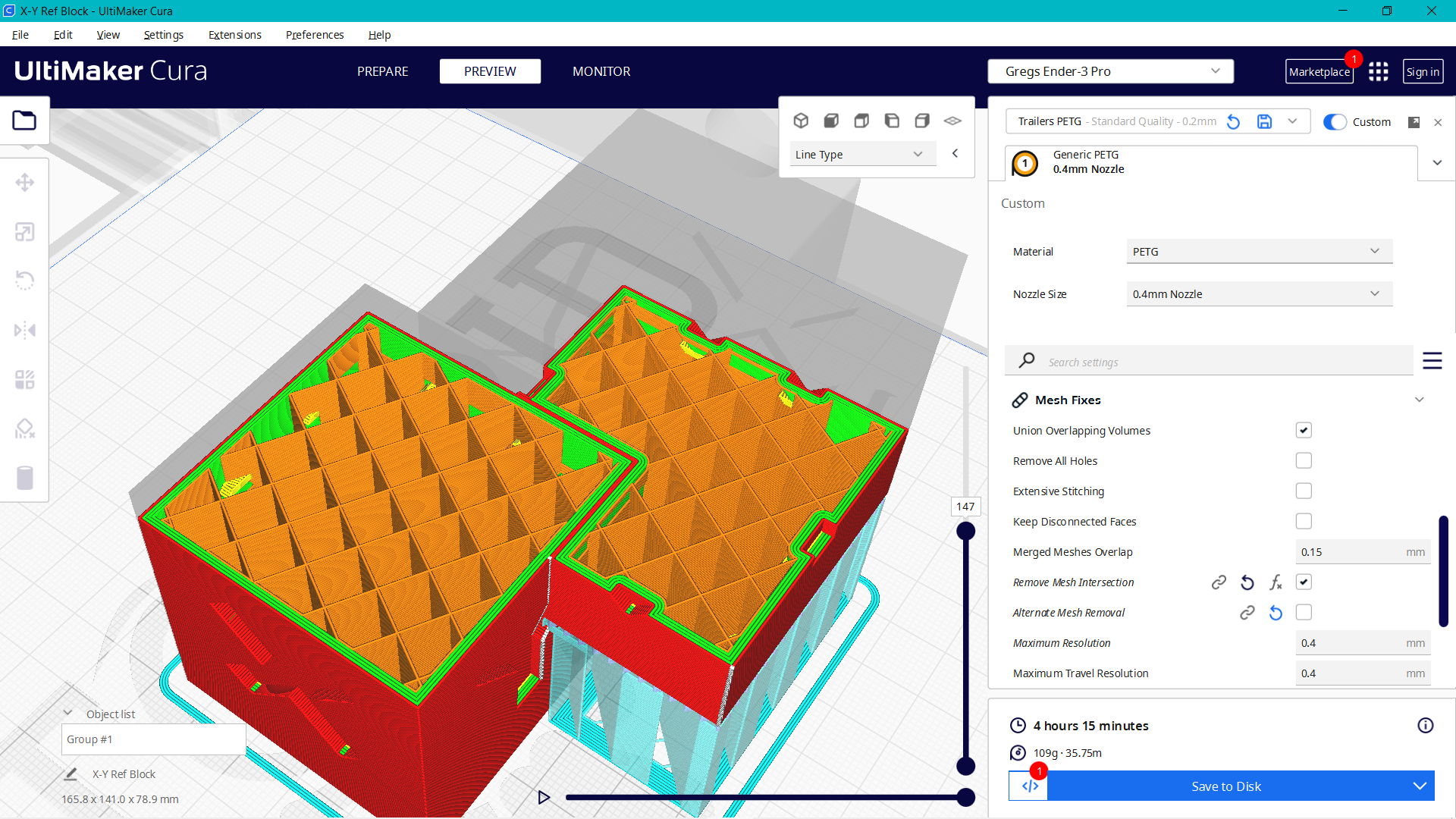Switch to 3D perspective camera view
This screenshot has height=819, width=1456.
tap(801, 121)
